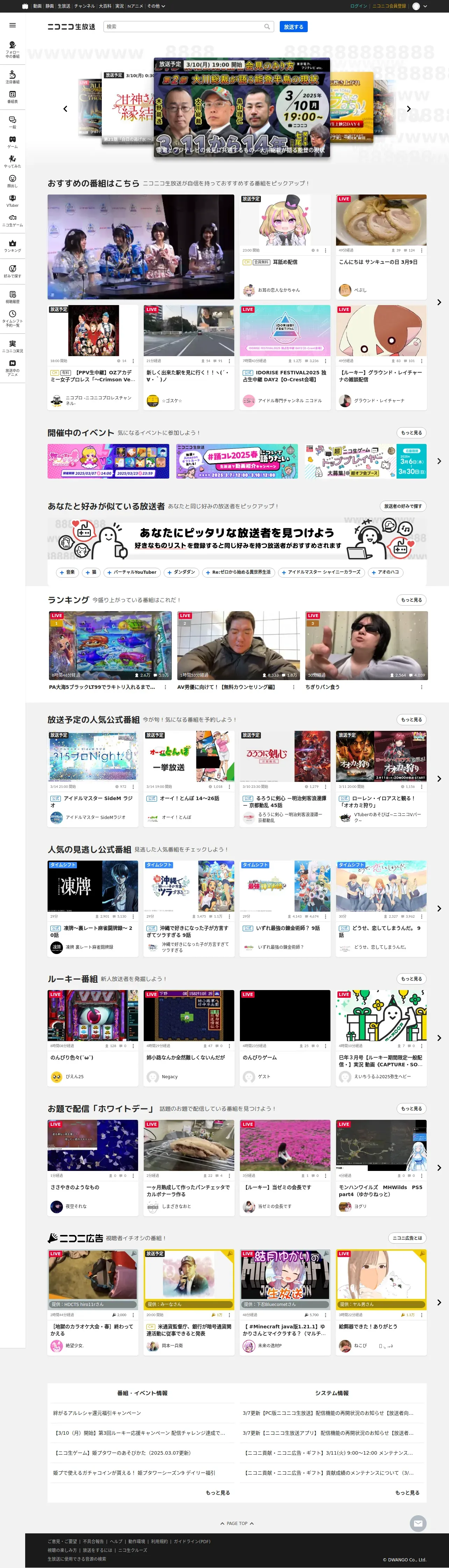Open チャンネル in the top navigation
Viewport: 449px width, 1568px height.
(x=84, y=6)
